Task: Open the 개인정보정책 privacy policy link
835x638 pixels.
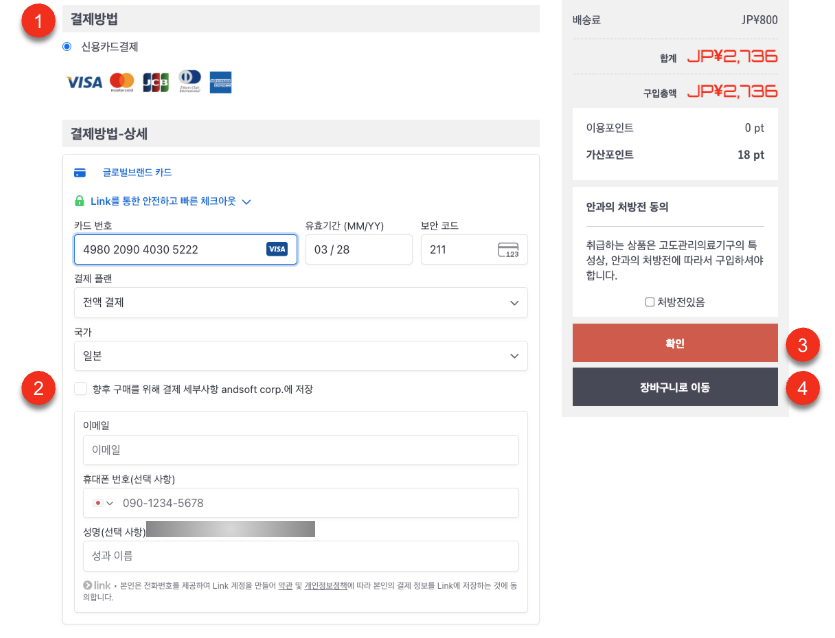Action: (323, 585)
